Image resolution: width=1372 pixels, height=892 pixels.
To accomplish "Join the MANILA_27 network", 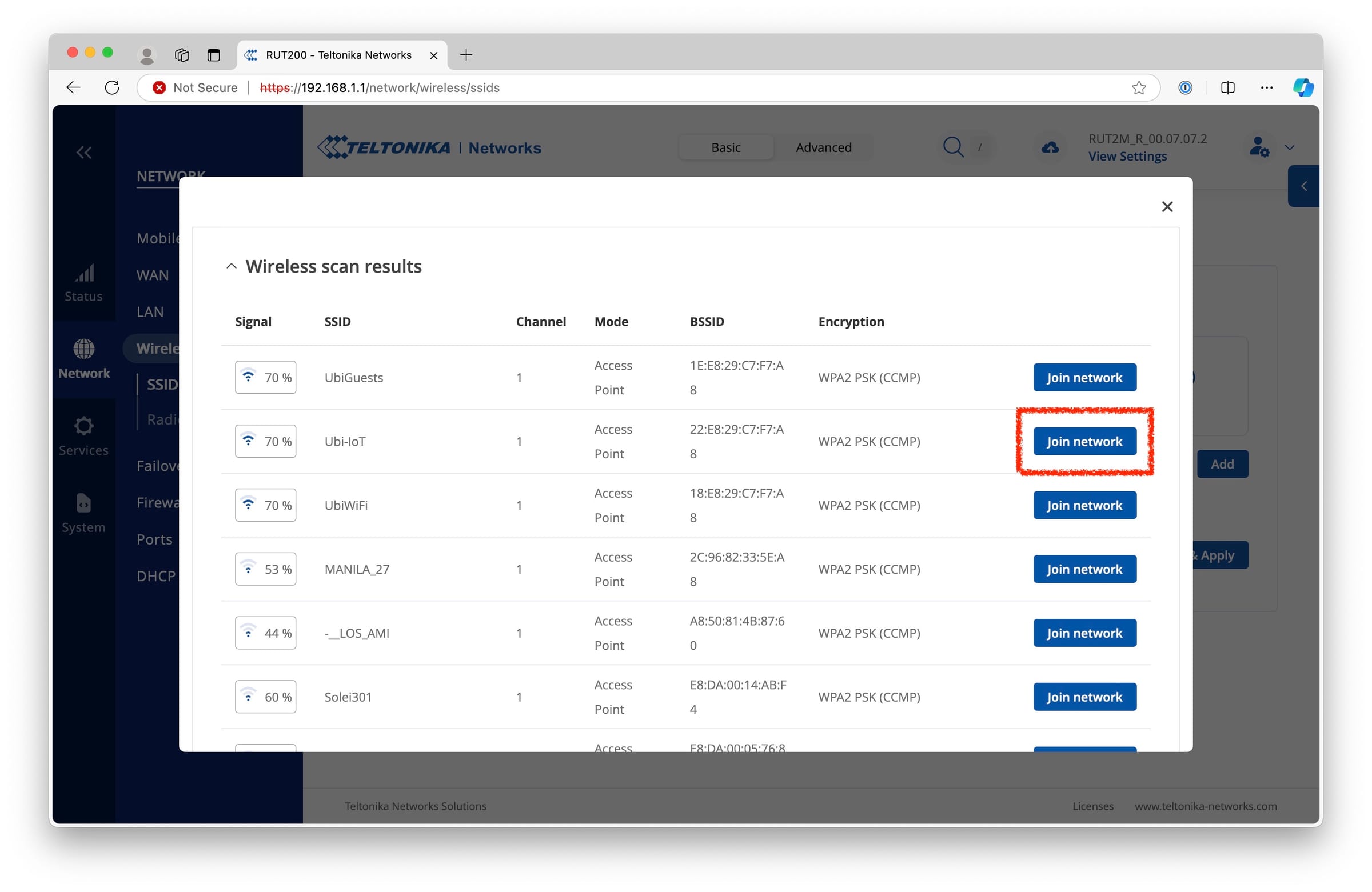I will [1084, 569].
